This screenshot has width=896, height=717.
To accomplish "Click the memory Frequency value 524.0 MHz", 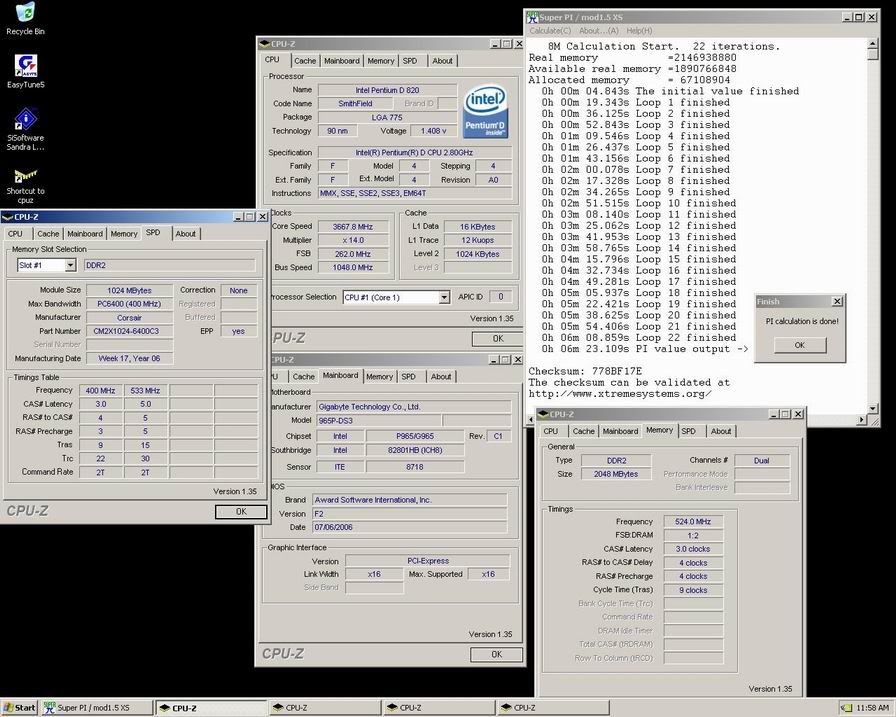I will [x=693, y=521].
